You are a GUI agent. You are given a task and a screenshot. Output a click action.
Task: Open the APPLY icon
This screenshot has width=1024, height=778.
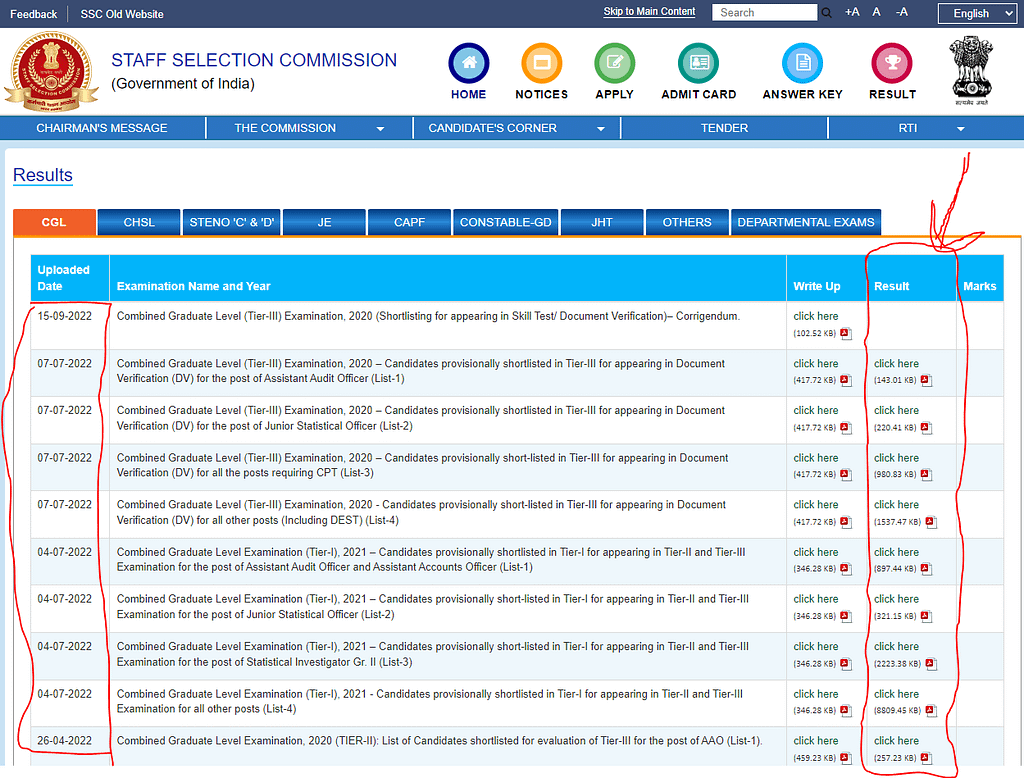615,63
